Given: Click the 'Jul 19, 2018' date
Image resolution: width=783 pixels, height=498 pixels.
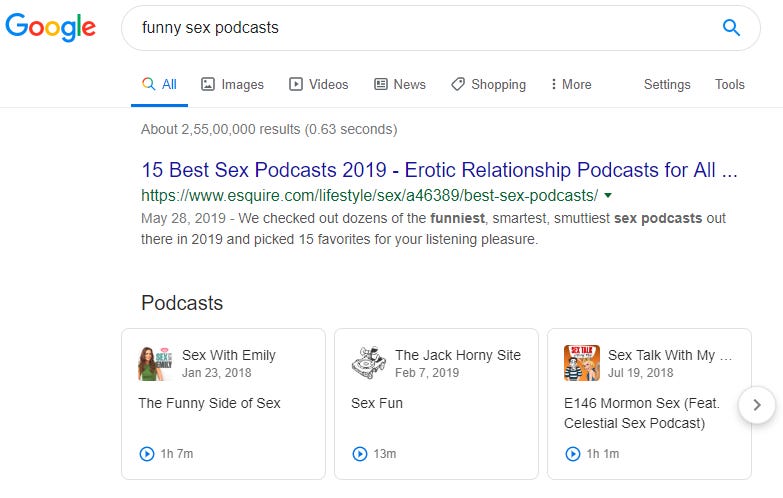Looking at the screenshot, I should pos(641,373).
